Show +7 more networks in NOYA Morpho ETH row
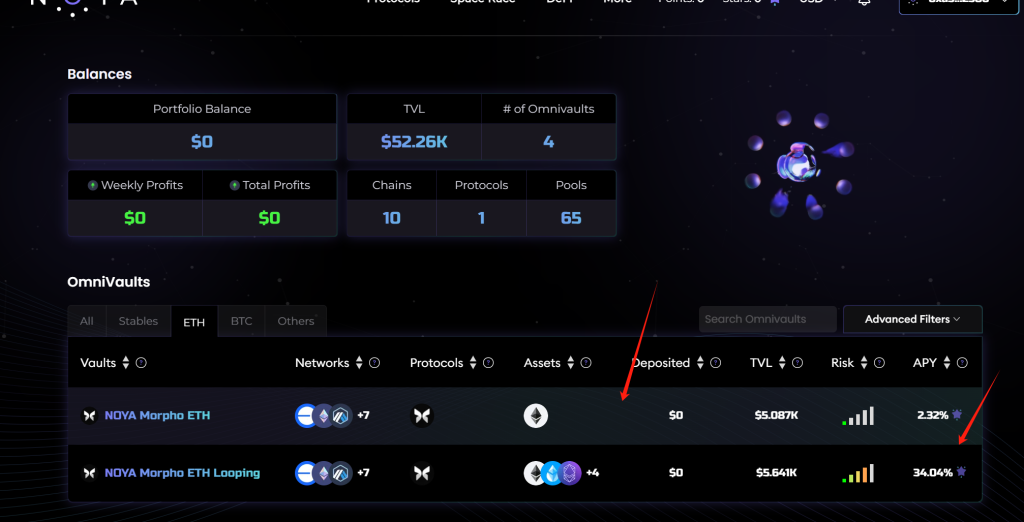The image size is (1024, 522). pyautogui.click(x=363, y=416)
